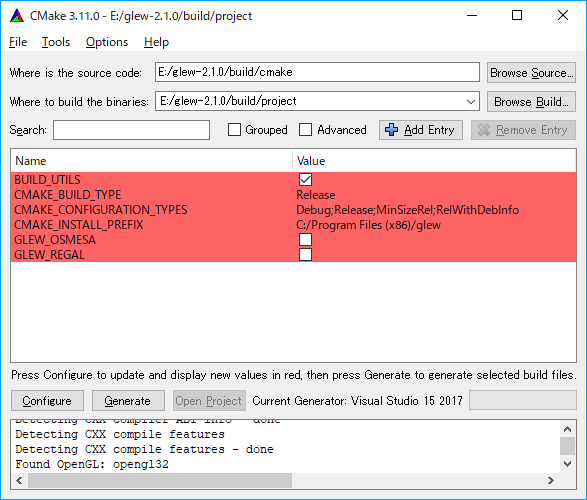
Task: Enable the Grouped checkbox
Action: click(234, 130)
